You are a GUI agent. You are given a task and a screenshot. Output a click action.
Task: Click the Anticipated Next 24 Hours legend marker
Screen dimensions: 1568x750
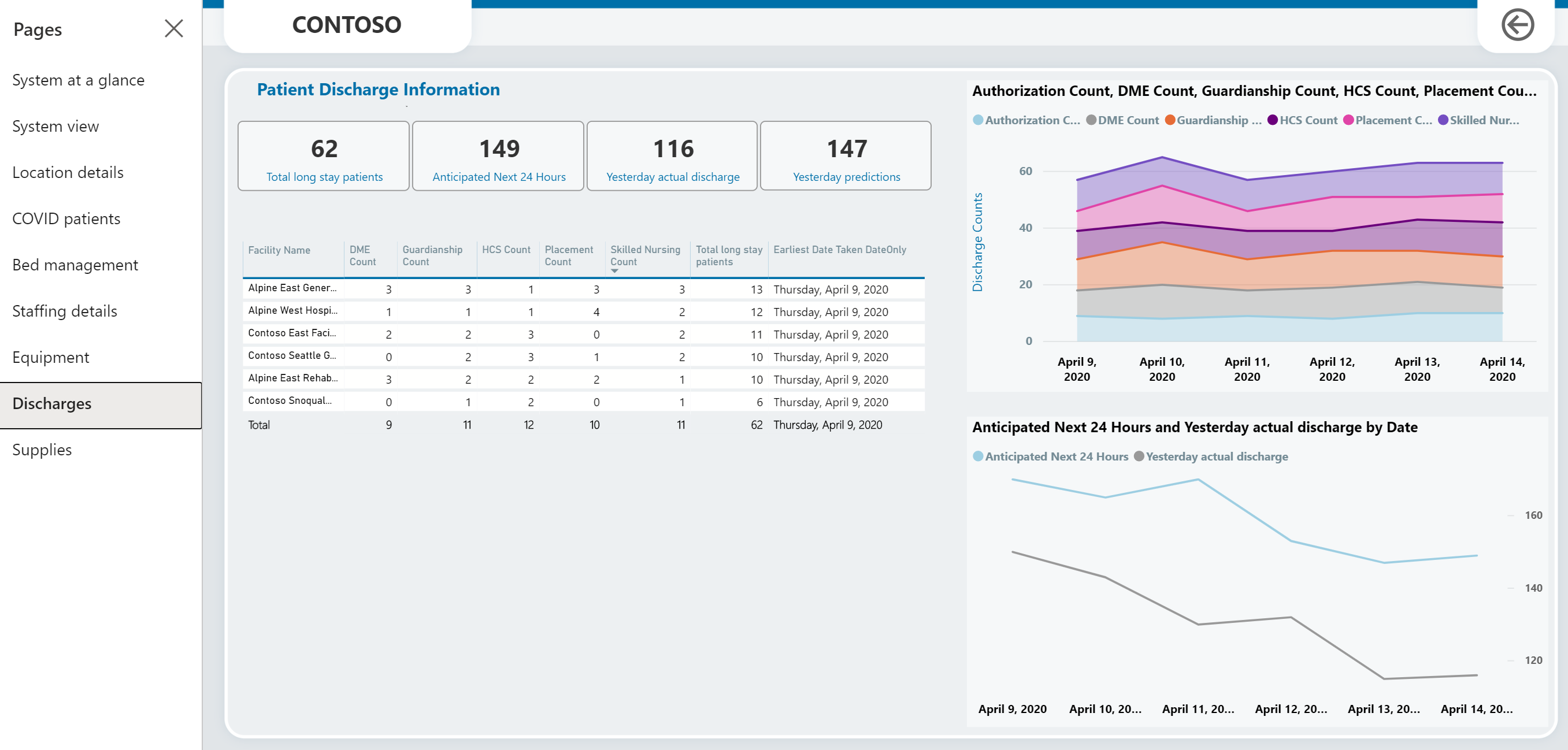[978, 456]
